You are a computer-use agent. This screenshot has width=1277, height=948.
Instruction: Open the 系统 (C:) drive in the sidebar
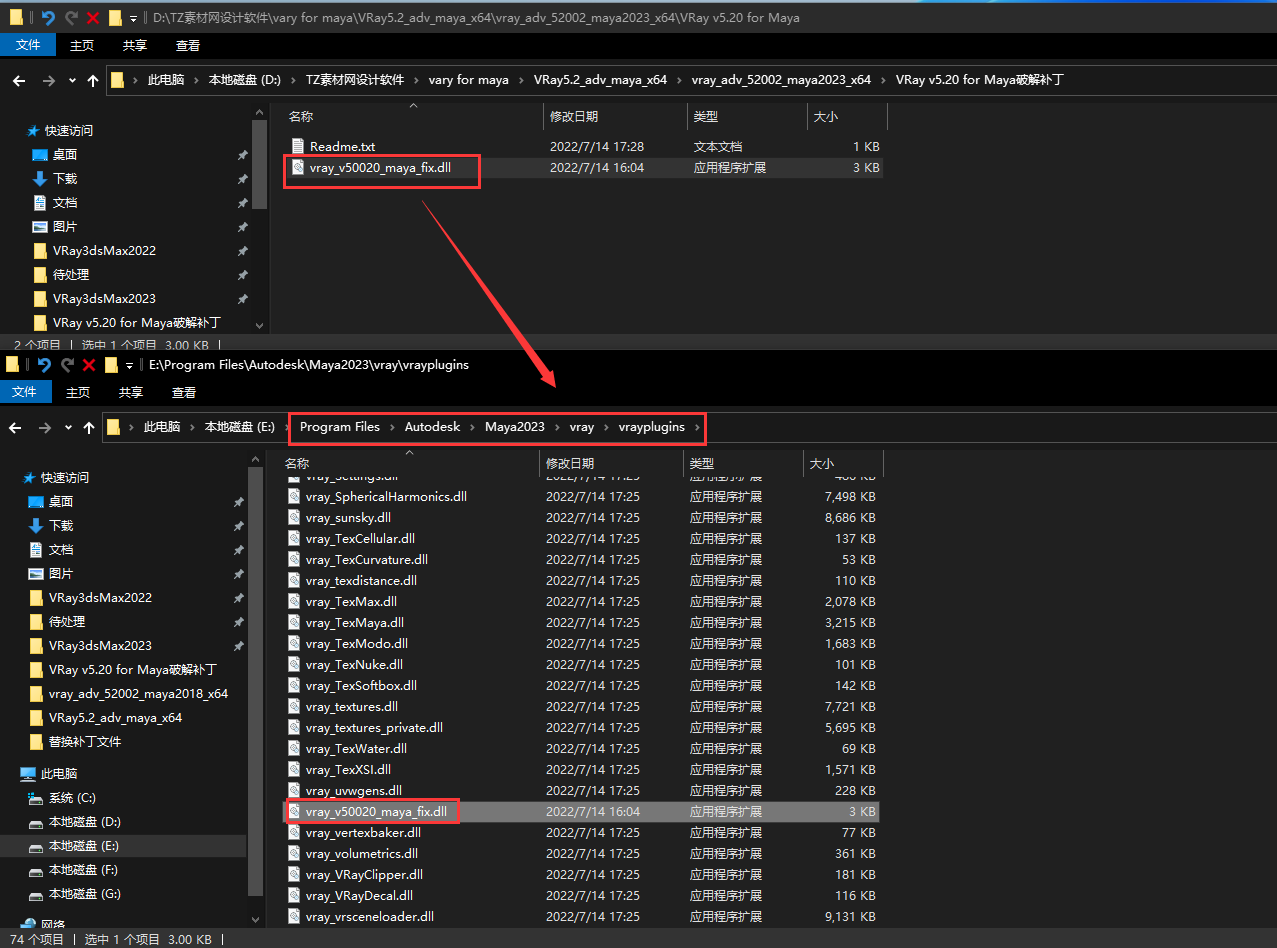click(72, 798)
